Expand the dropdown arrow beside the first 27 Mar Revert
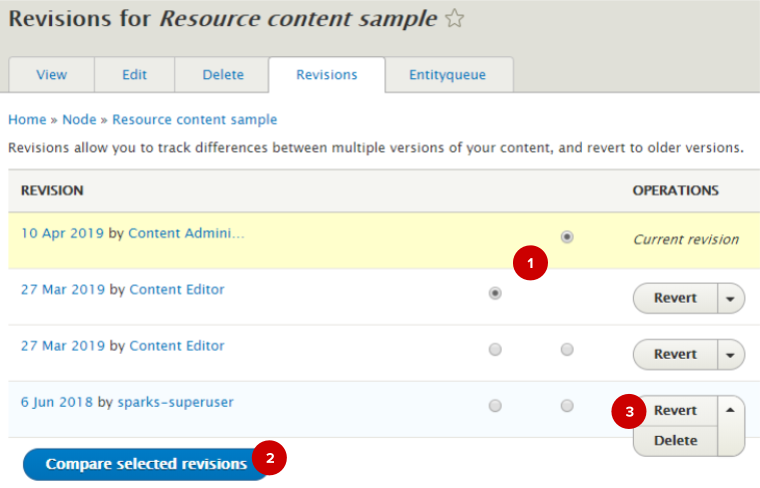Image resolution: width=760 pixels, height=488 pixels. tap(730, 298)
